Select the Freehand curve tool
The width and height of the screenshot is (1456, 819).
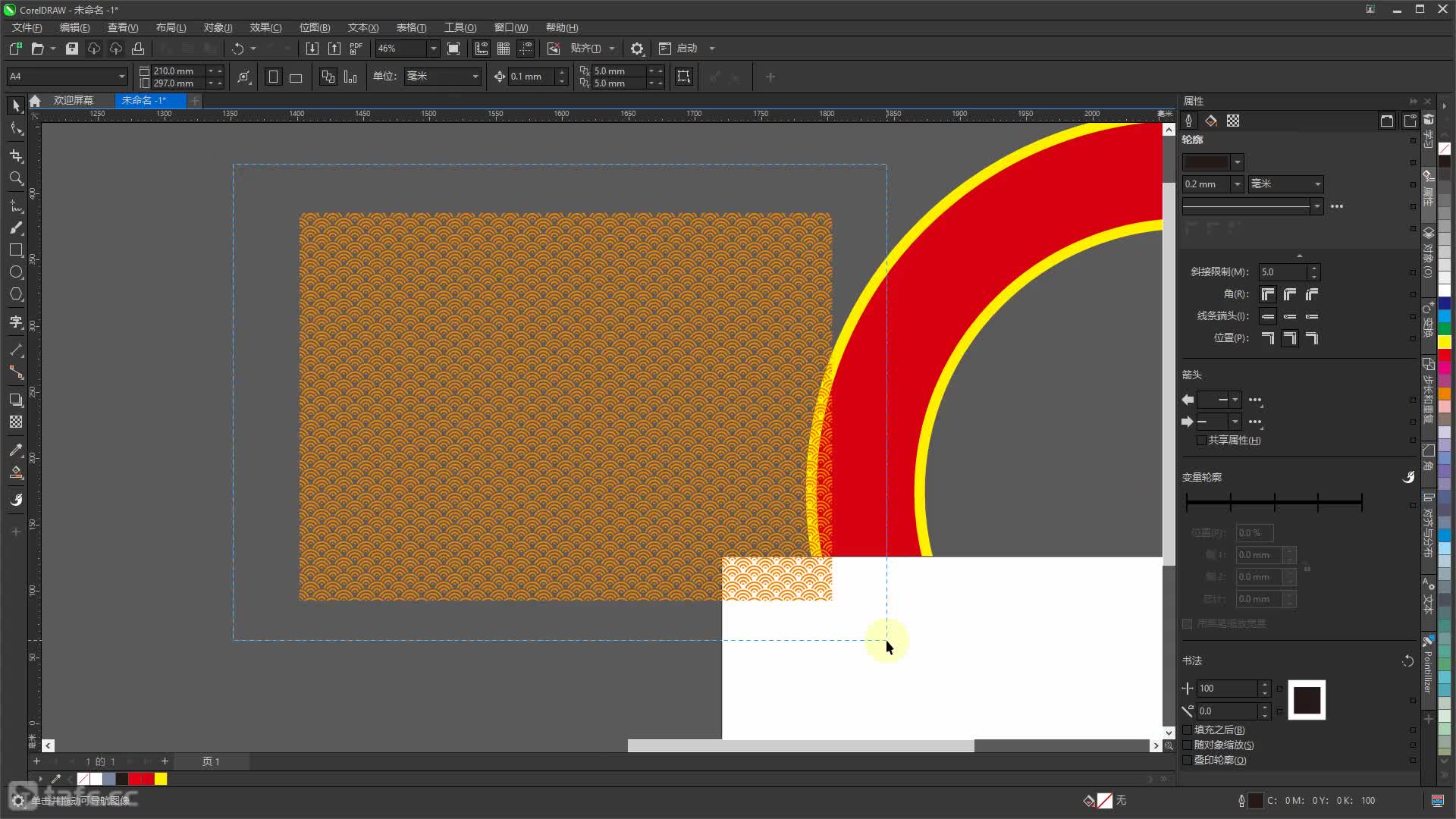[x=16, y=206]
